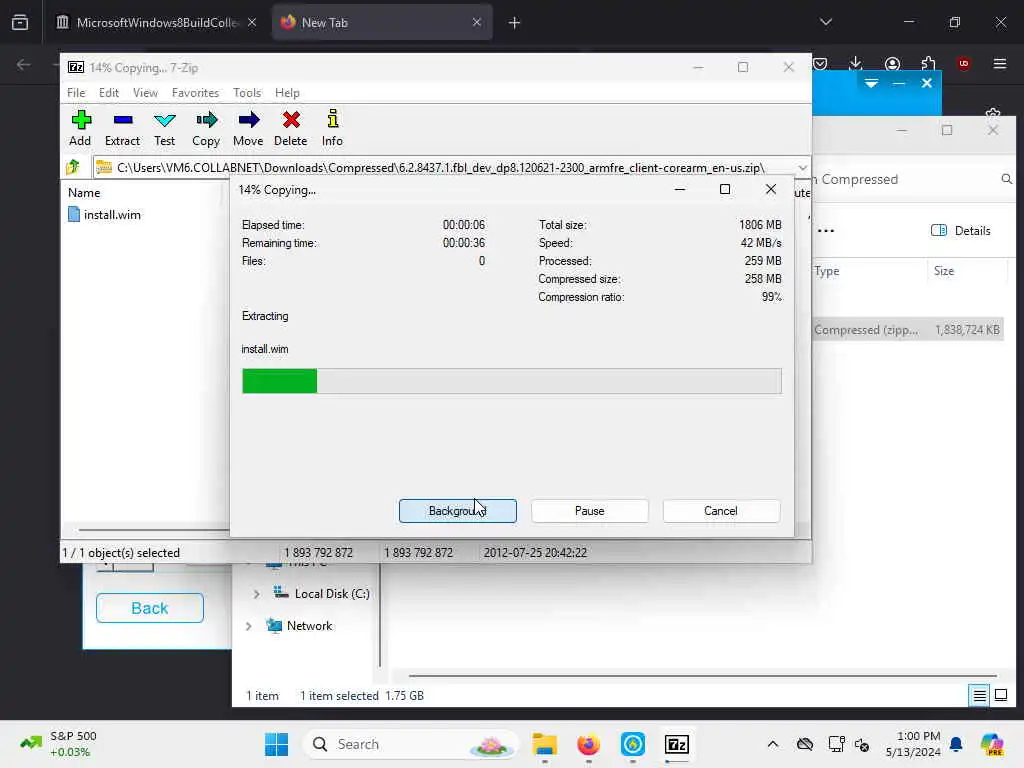This screenshot has width=1024, height=768.
Task: Open the Windows Start menu
Action: click(x=276, y=744)
